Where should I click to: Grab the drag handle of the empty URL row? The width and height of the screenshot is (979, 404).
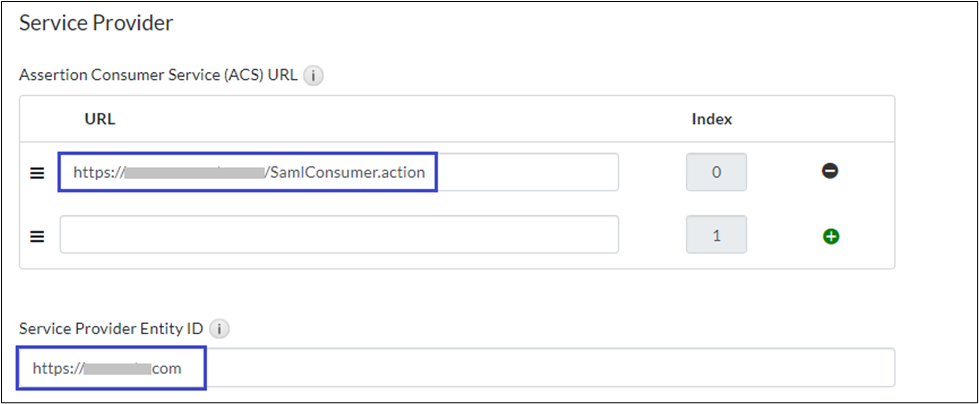click(x=37, y=237)
